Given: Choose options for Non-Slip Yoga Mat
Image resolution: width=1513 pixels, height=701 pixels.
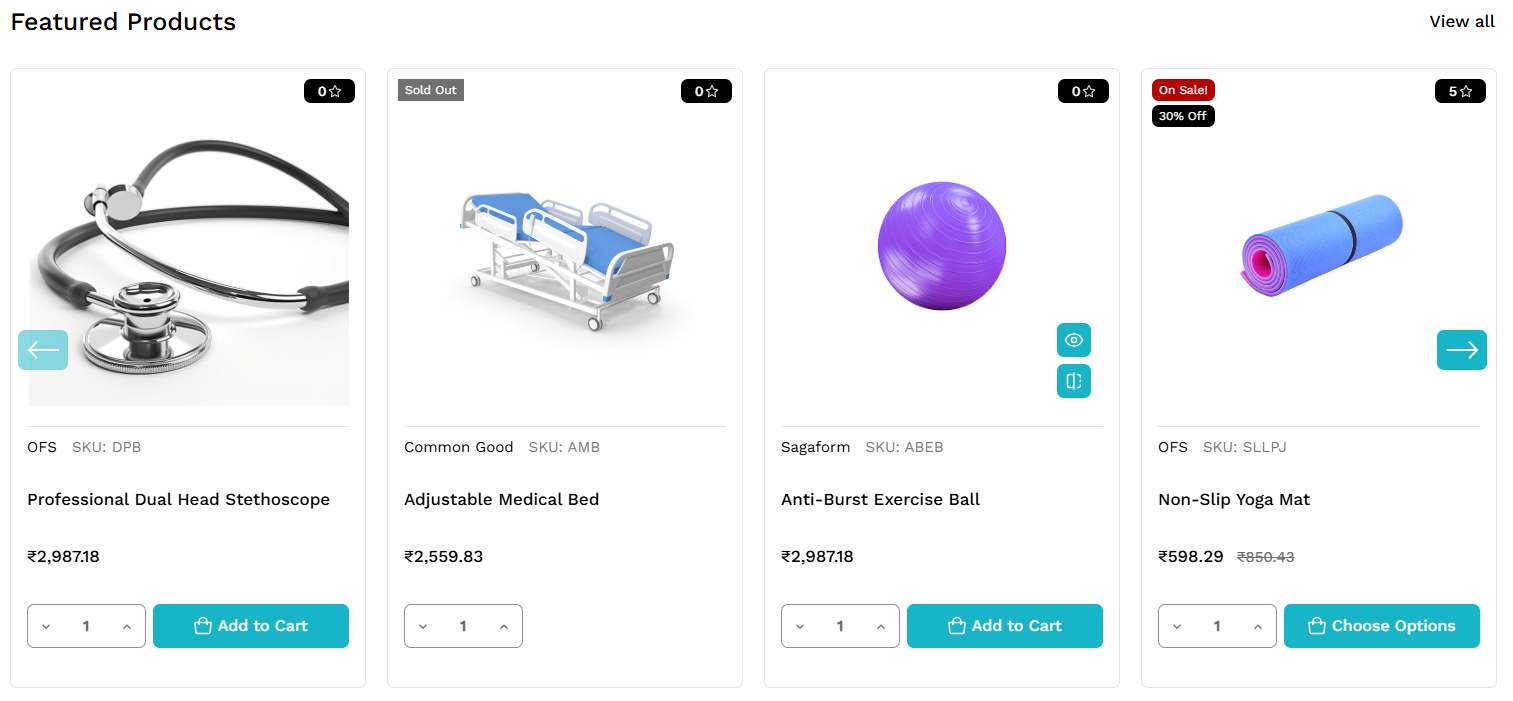Looking at the screenshot, I should pyautogui.click(x=1381, y=626).
